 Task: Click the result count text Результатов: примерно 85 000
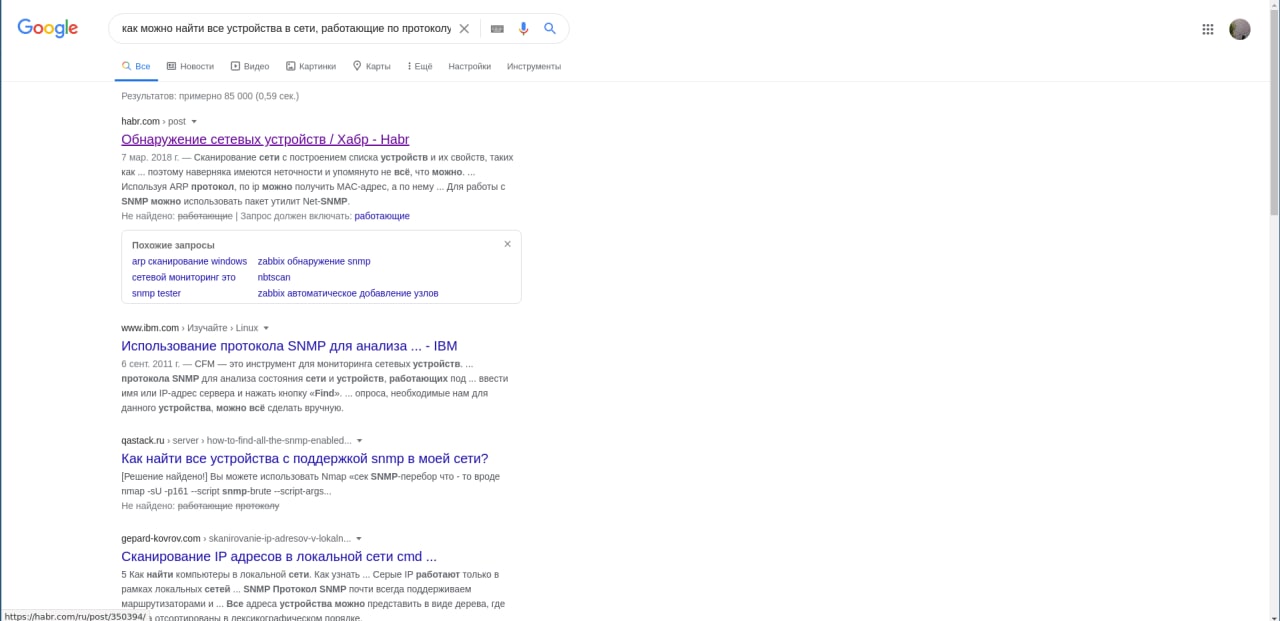click(210, 96)
